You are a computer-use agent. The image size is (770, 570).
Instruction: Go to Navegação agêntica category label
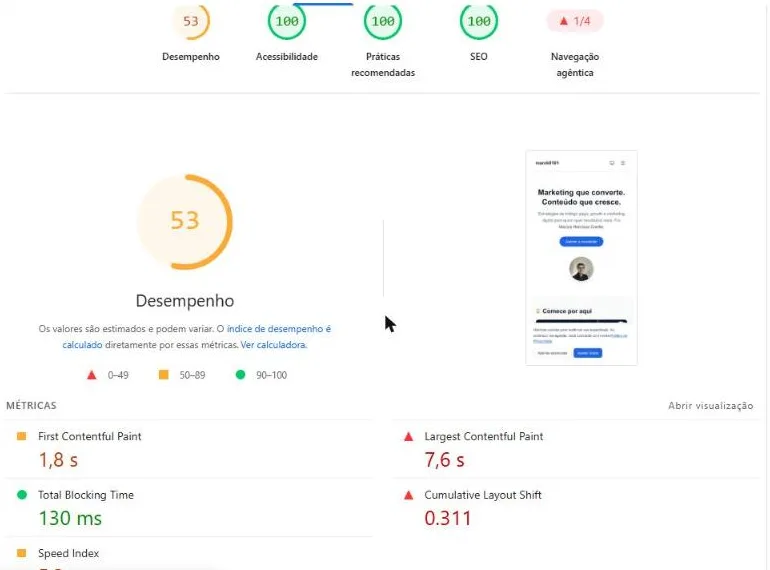pyautogui.click(x=575, y=64)
